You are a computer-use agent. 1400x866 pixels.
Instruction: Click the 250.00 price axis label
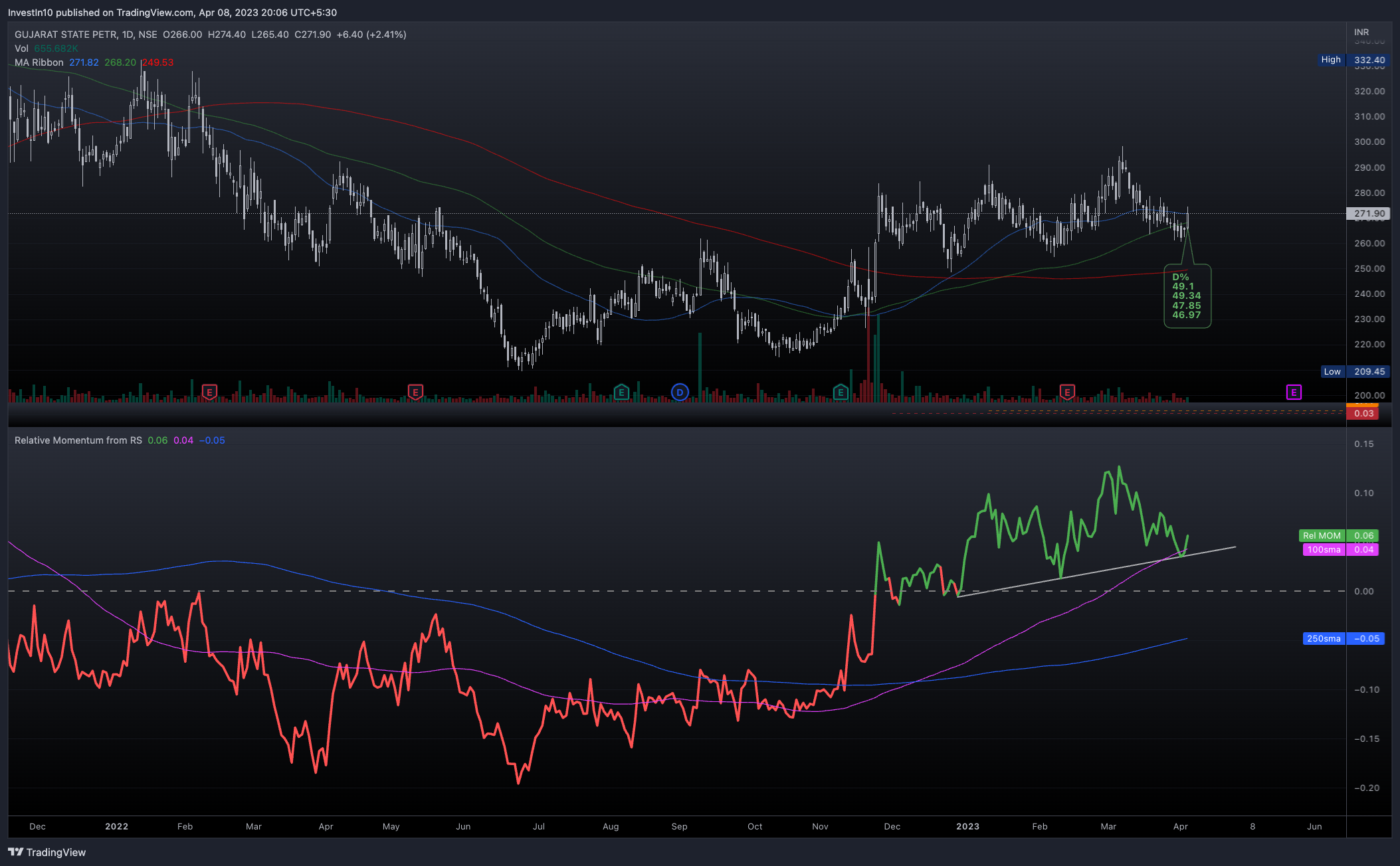[1369, 268]
